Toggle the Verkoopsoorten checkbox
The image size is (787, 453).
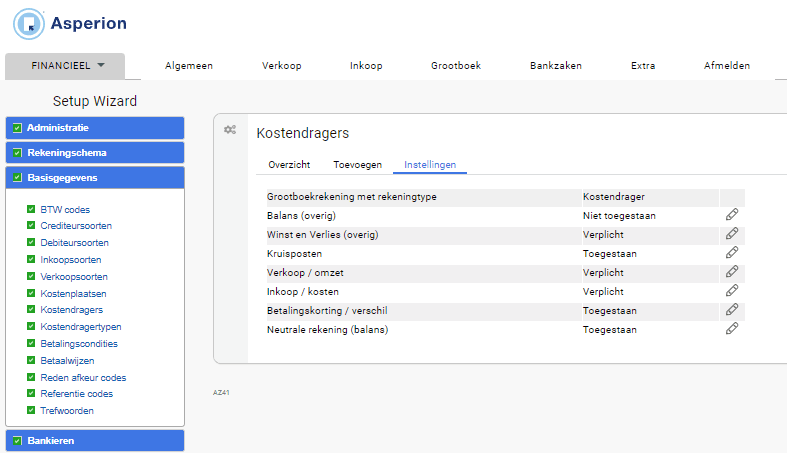click(31, 276)
